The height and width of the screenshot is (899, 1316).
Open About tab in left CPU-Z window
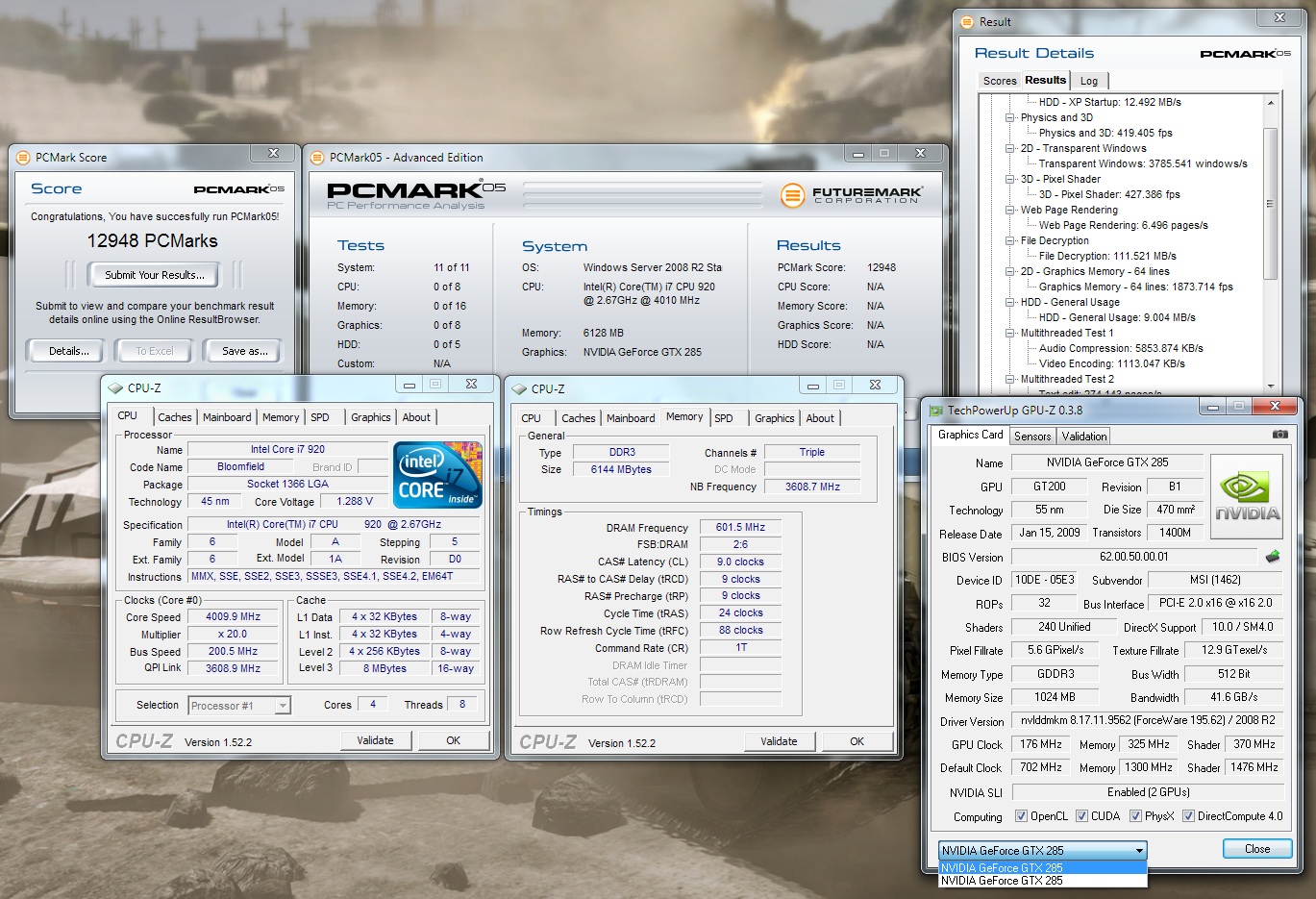click(416, 417)
